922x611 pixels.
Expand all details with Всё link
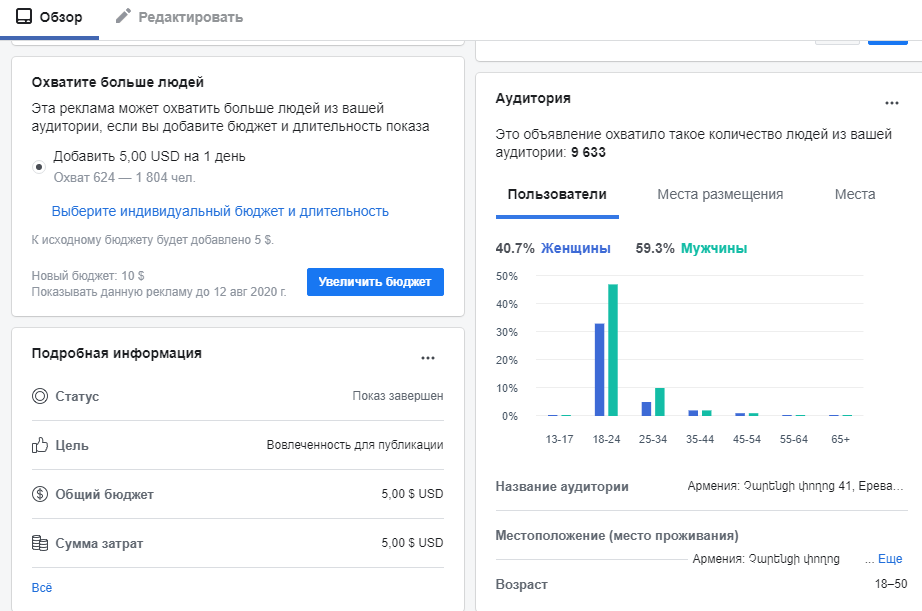(x=42, y=587)
